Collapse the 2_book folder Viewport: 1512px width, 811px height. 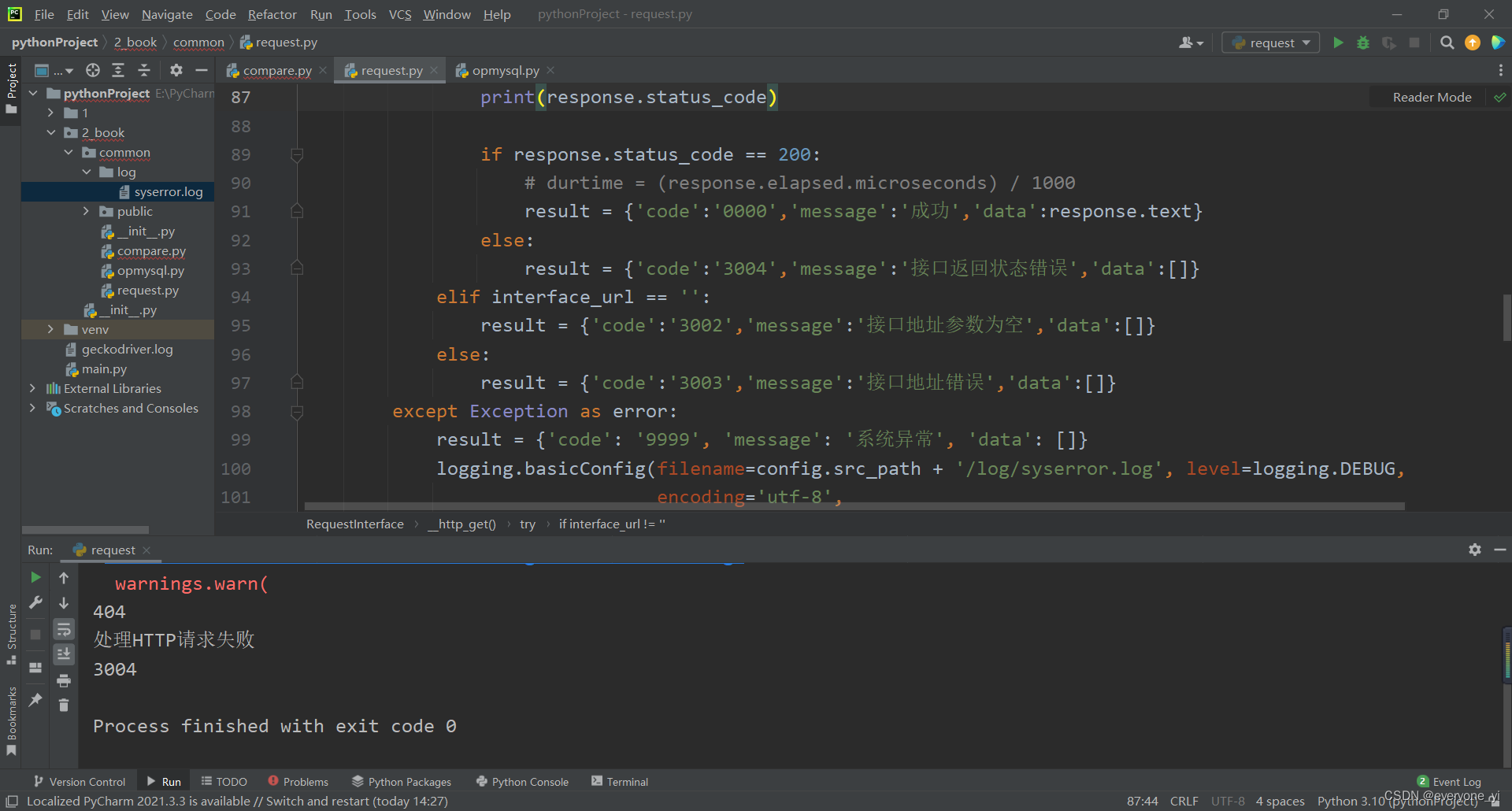(51, 132)
